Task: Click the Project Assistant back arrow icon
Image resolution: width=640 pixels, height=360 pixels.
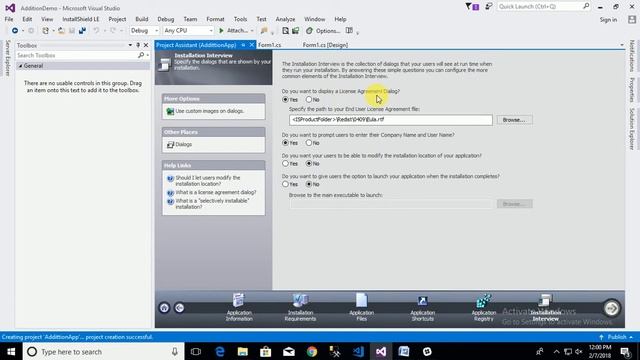Action: (x=179, y=308)
